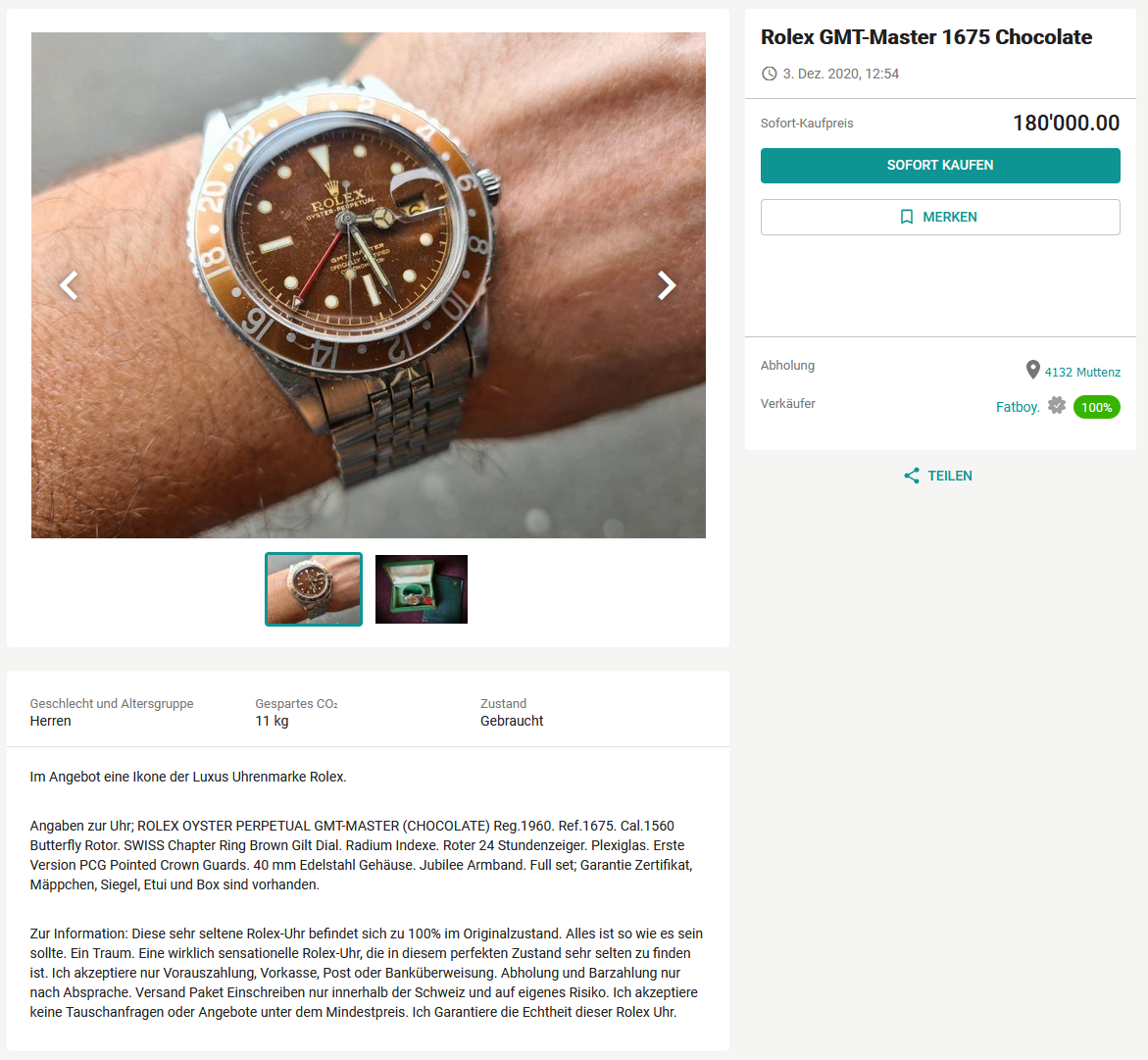Click the price 180'000.00
The height and width of the screenshot is (1060, 1148).
(1066, 124)
